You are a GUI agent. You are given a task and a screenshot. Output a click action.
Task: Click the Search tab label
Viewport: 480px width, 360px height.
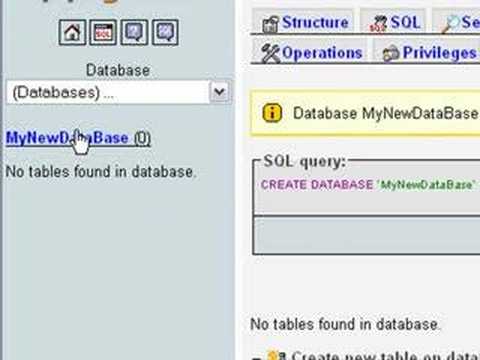coord(471,22)
